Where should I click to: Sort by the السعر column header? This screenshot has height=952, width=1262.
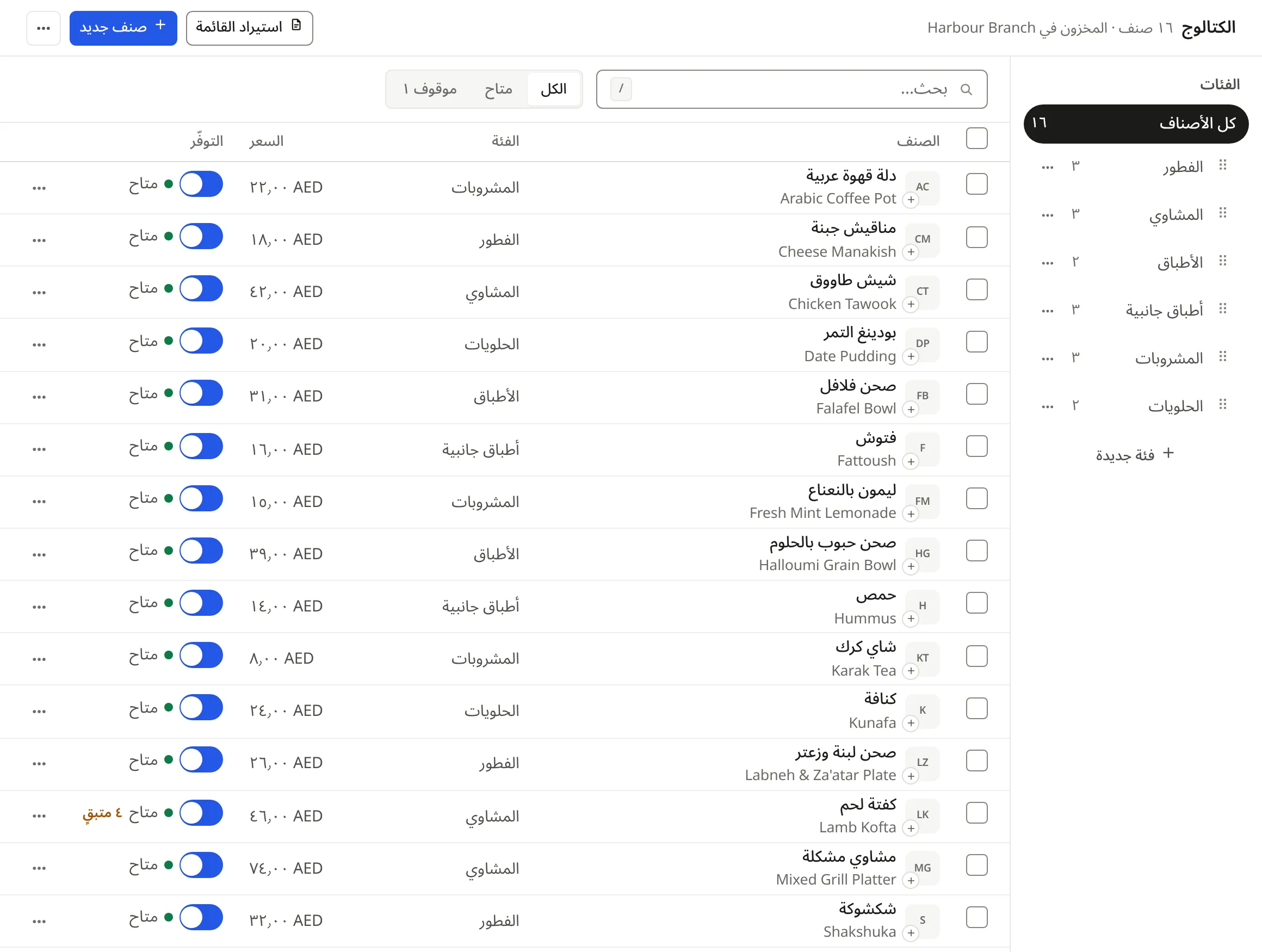tap(267, 141)
